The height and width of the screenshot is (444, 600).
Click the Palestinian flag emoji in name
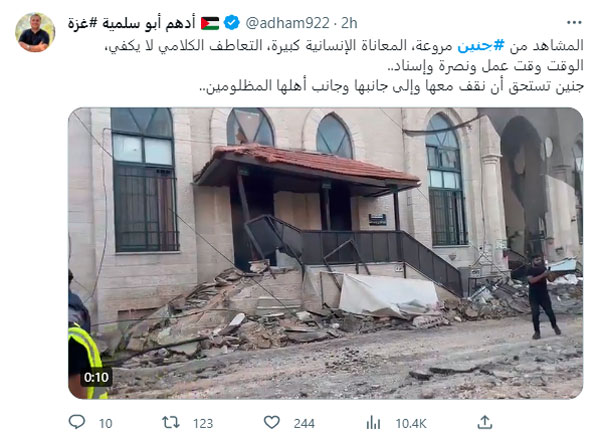point(210,23)
